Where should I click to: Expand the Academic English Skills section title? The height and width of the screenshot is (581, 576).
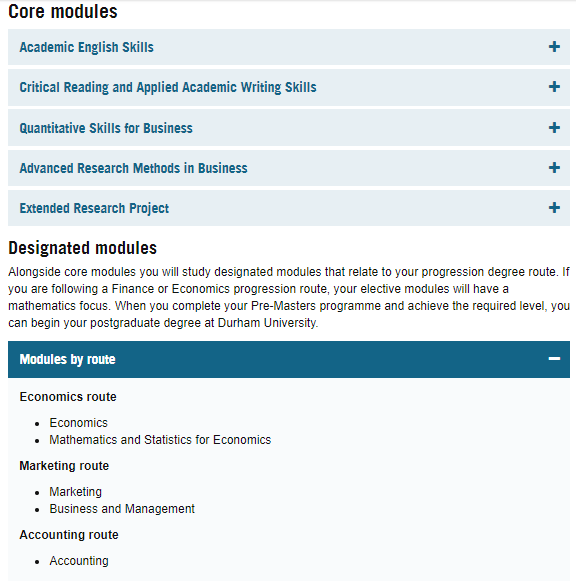pyautogui.click(x=86, y=47)
